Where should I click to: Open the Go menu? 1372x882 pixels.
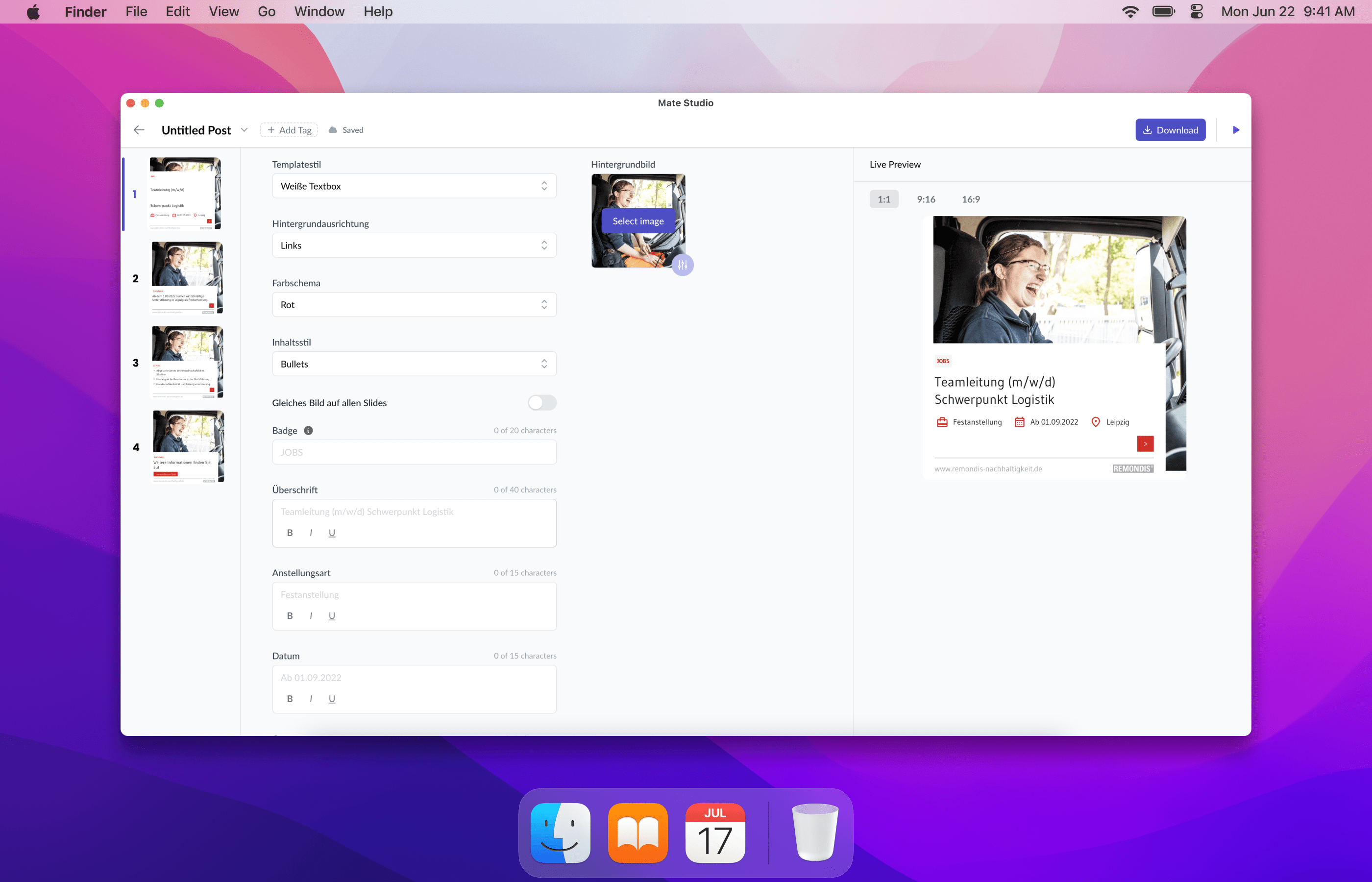point(266,11)
